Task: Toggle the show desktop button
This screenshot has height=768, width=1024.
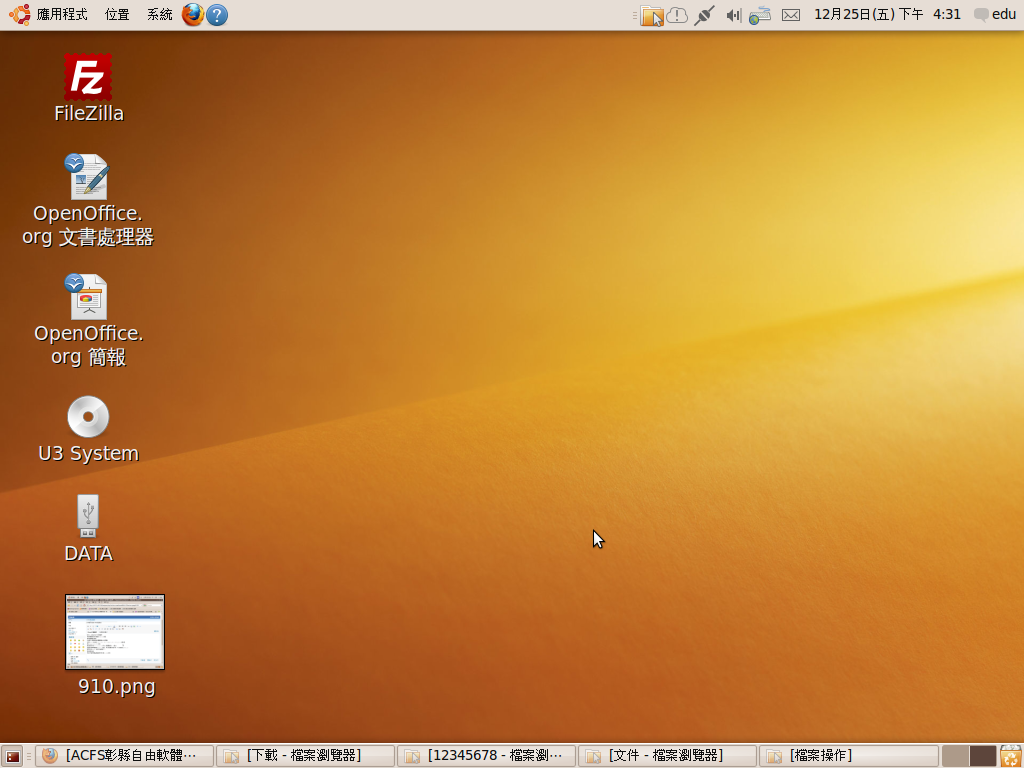Action: click(x=12, y=756)
